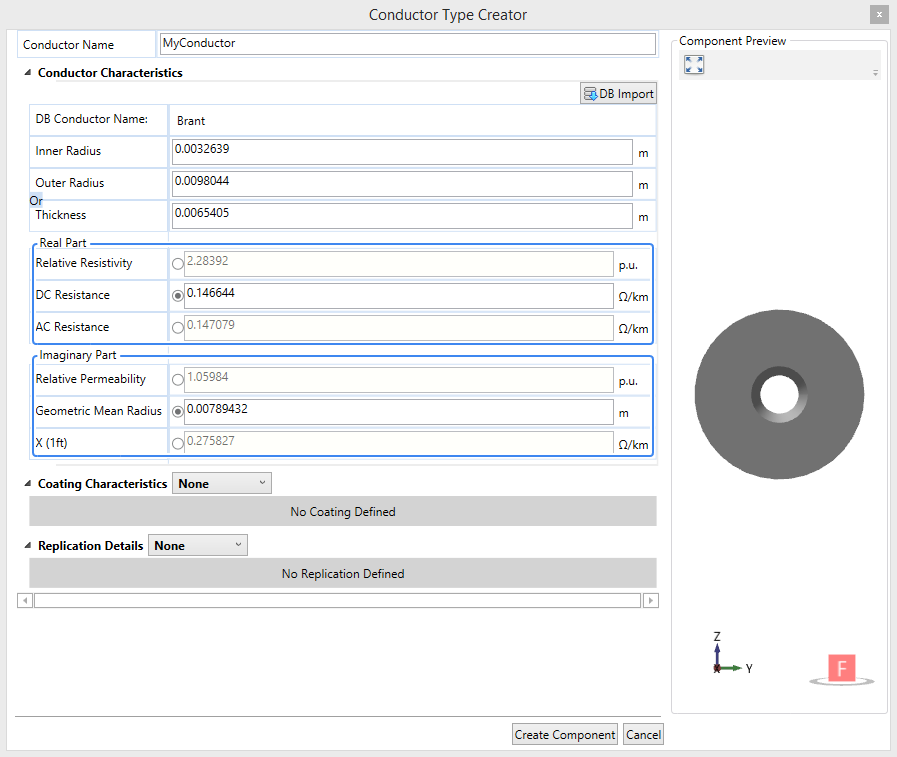Select the DC Resistance radio button
This screenshot has height=757, width=897.
click(x=178, y=296)
